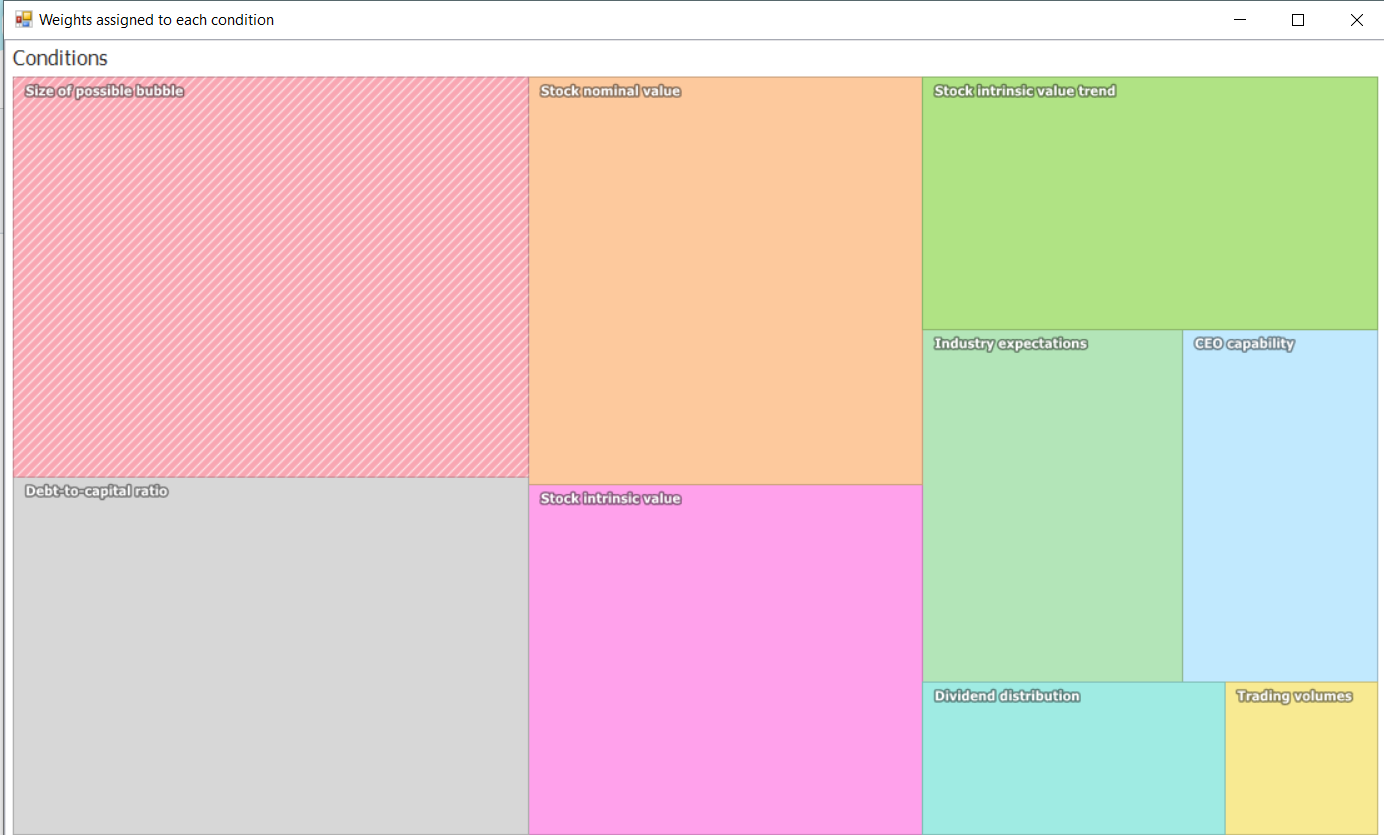Screen dimensions: 1384x835
Task: Select the Size of possible bubble tile
Action: (271, 277)
